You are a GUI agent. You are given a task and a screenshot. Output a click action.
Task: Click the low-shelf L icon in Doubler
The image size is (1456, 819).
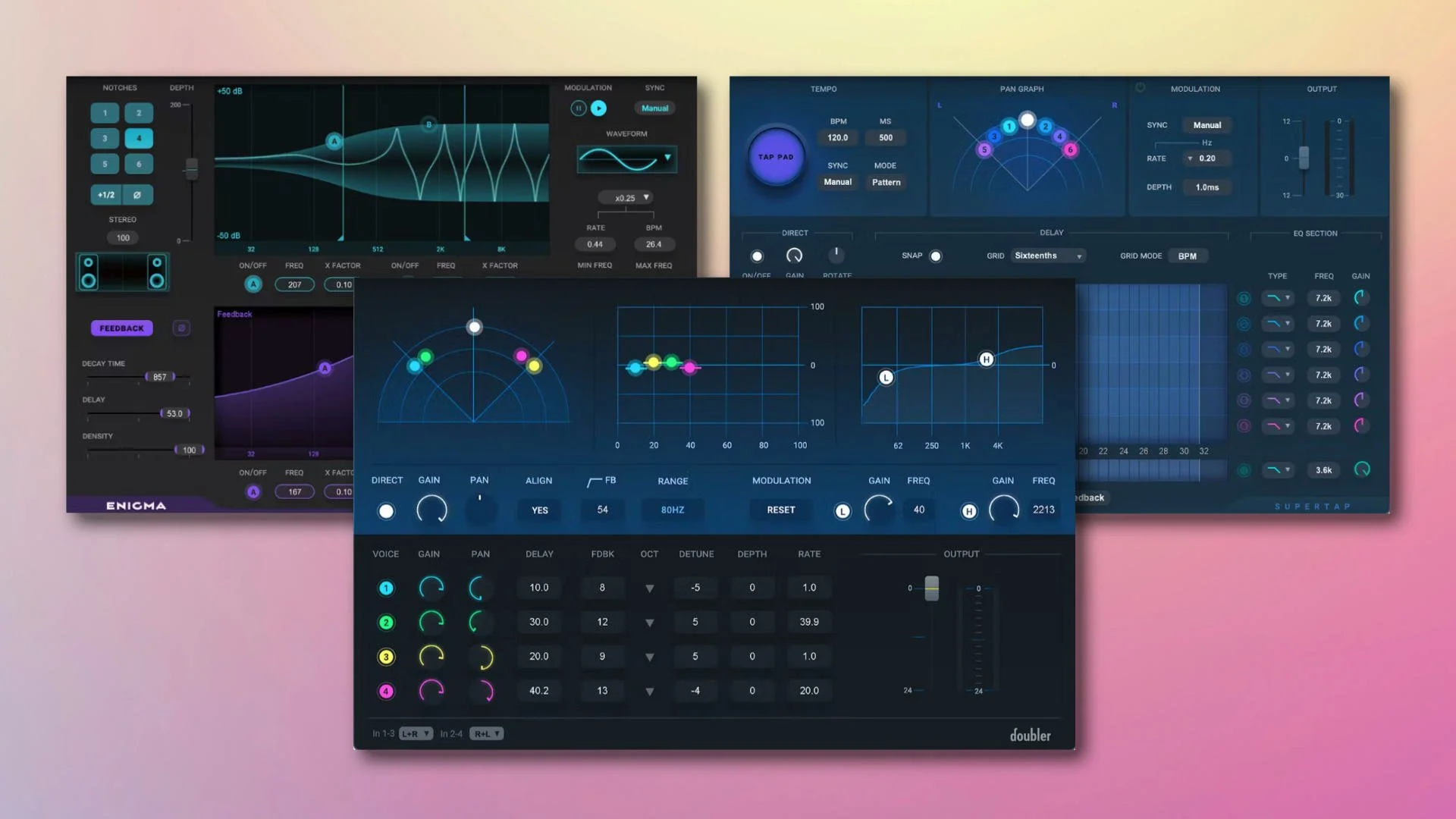pos(842,510)
